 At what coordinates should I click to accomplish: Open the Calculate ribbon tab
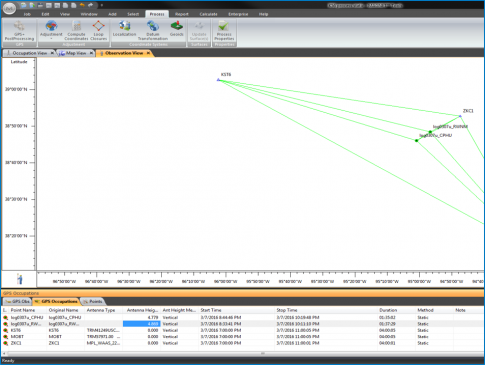[x=208, y=14]
